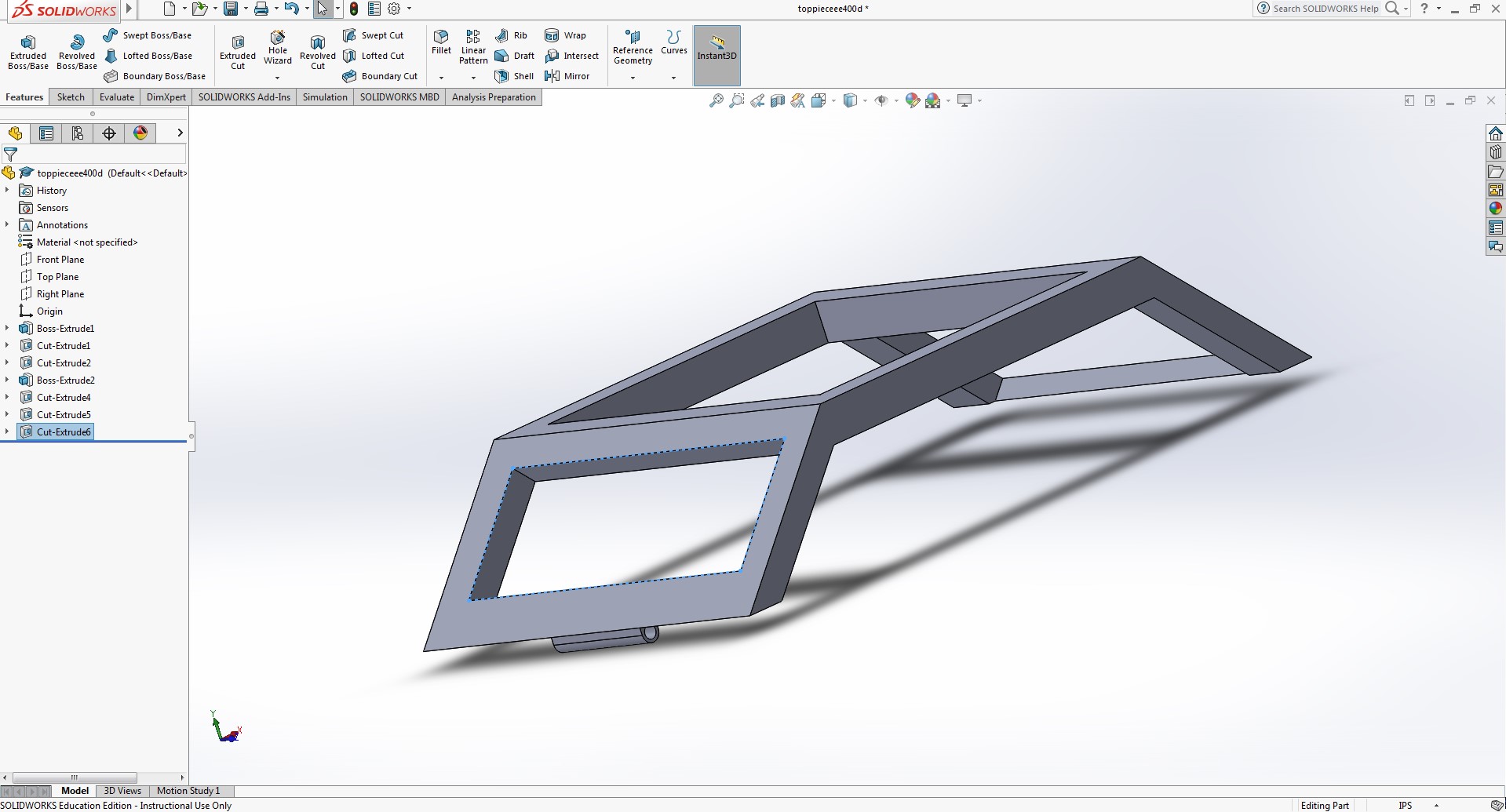The width and height of the screenshot is (1506, 812).
Task: Select the Swept Cut feature
Action: tap(374, 35)
